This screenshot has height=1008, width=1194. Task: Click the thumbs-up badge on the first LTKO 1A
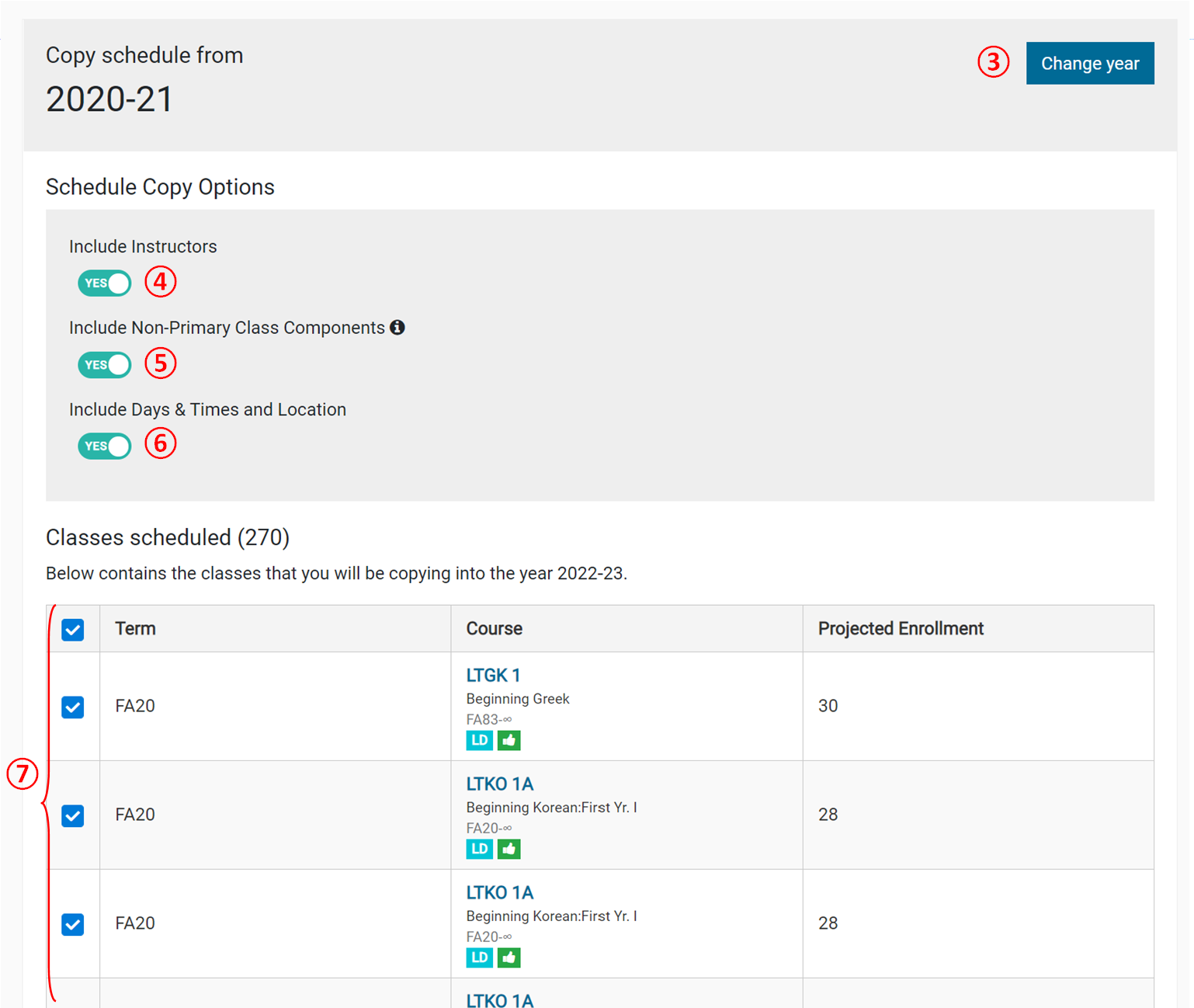coord(508,849)
